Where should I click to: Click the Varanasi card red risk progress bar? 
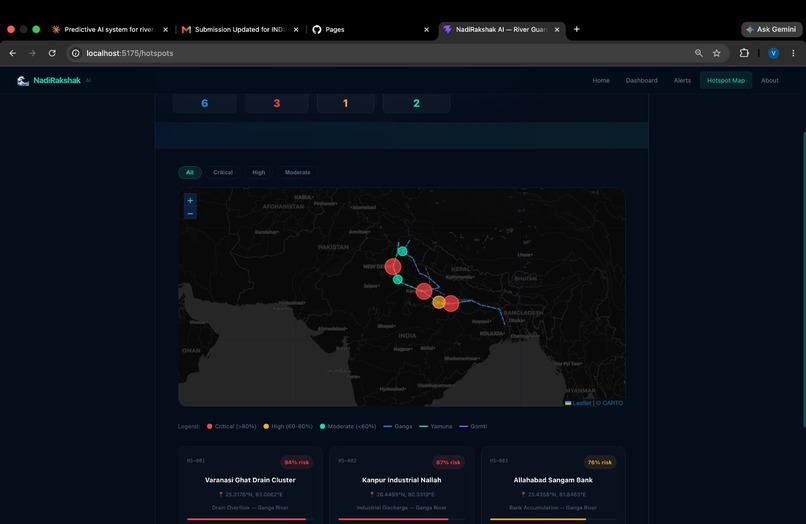pos(247,519)
